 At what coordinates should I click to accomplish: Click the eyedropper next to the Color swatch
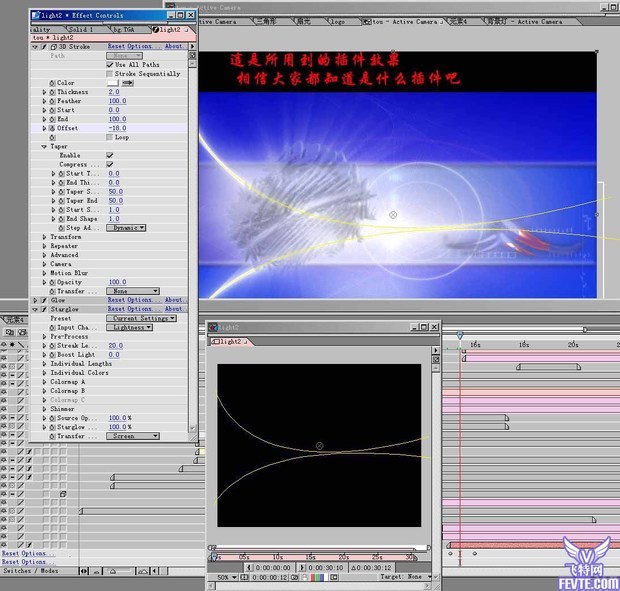coord(128,83)
